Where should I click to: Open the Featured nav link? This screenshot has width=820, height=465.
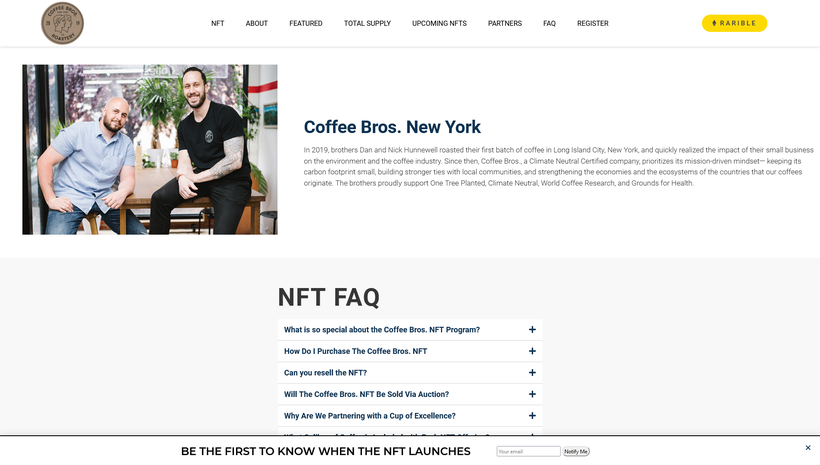pos(306,23)
